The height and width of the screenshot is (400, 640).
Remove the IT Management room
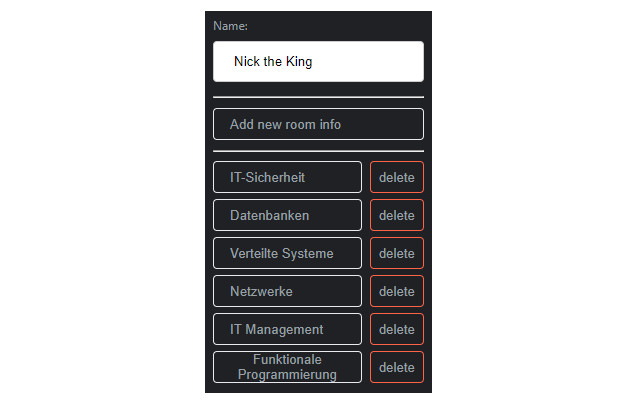coord(397,329)
